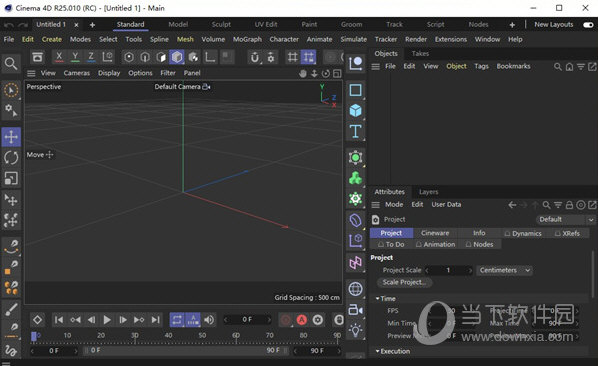Select highlighted Model mode cube icon
The image size is (598, 366).
177,57
